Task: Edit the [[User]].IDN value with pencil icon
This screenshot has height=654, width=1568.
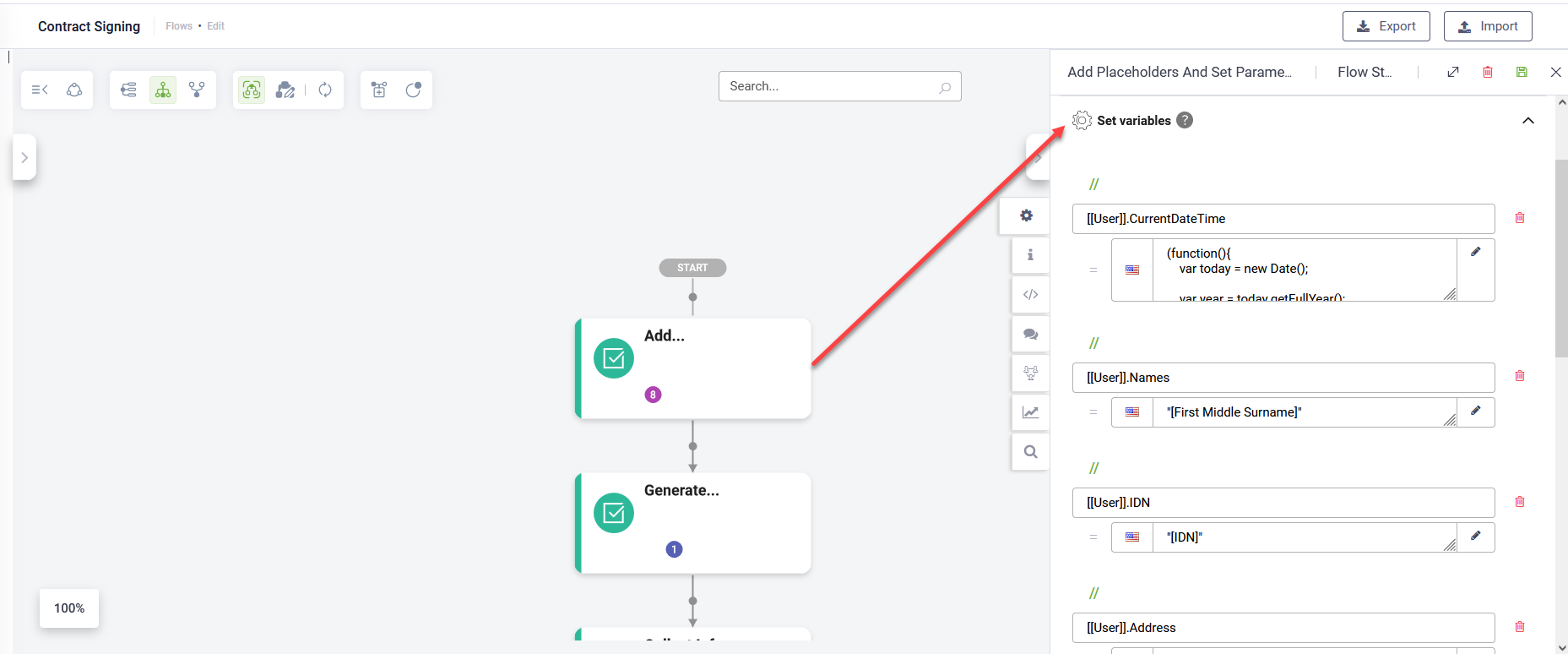Action: tap(1475, 536)
